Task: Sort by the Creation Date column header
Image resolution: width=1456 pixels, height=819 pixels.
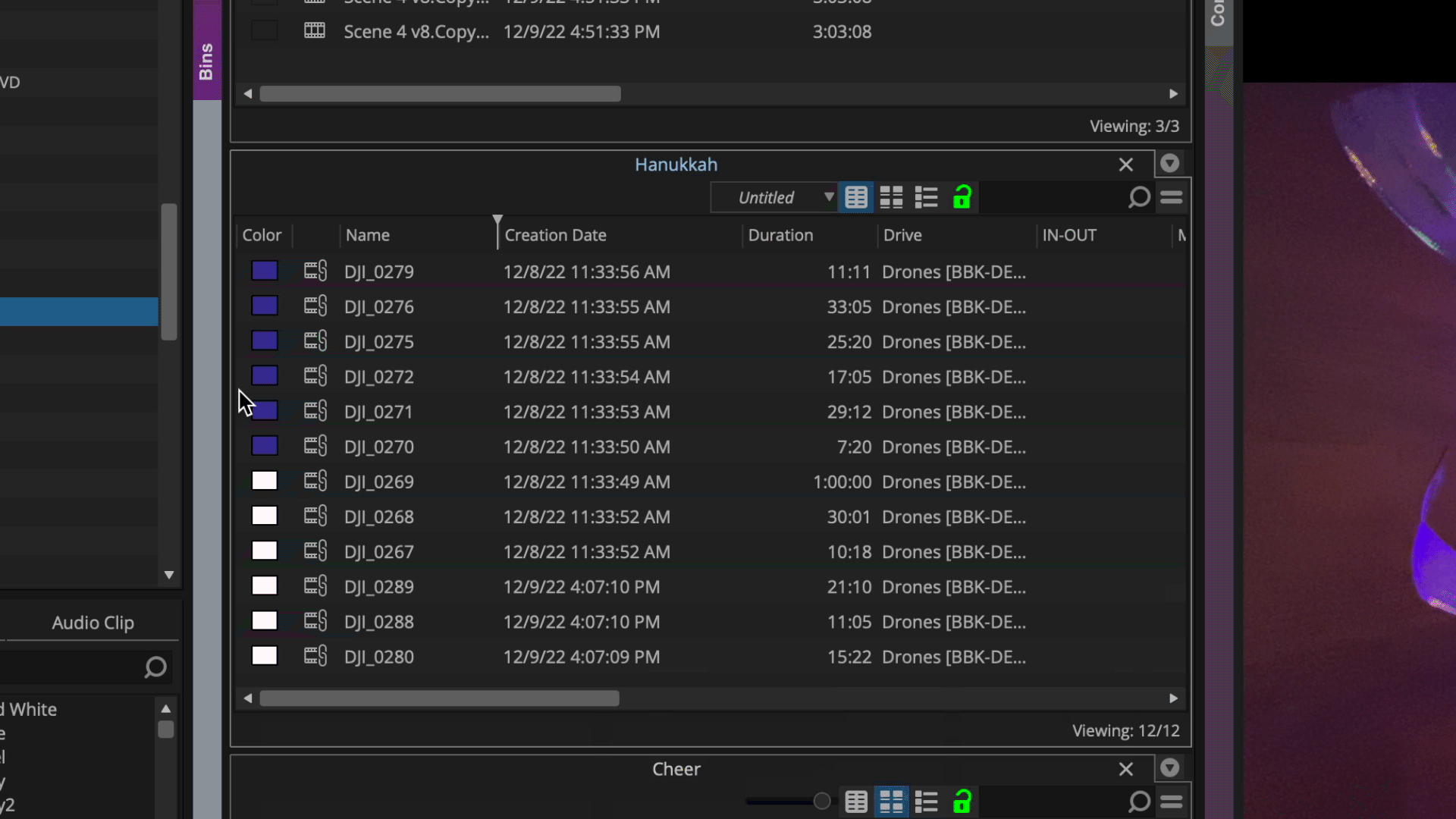Action: [x=555, y=235]
